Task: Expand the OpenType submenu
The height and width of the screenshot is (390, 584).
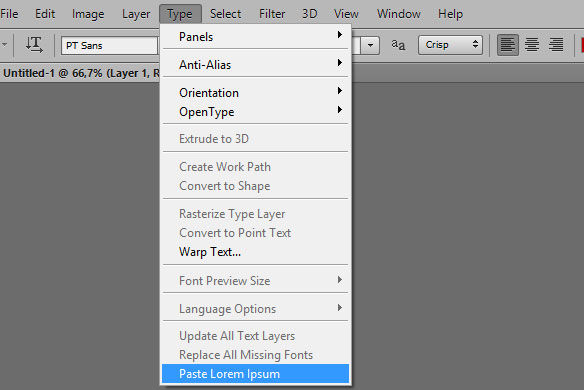Action: point(256,111)
